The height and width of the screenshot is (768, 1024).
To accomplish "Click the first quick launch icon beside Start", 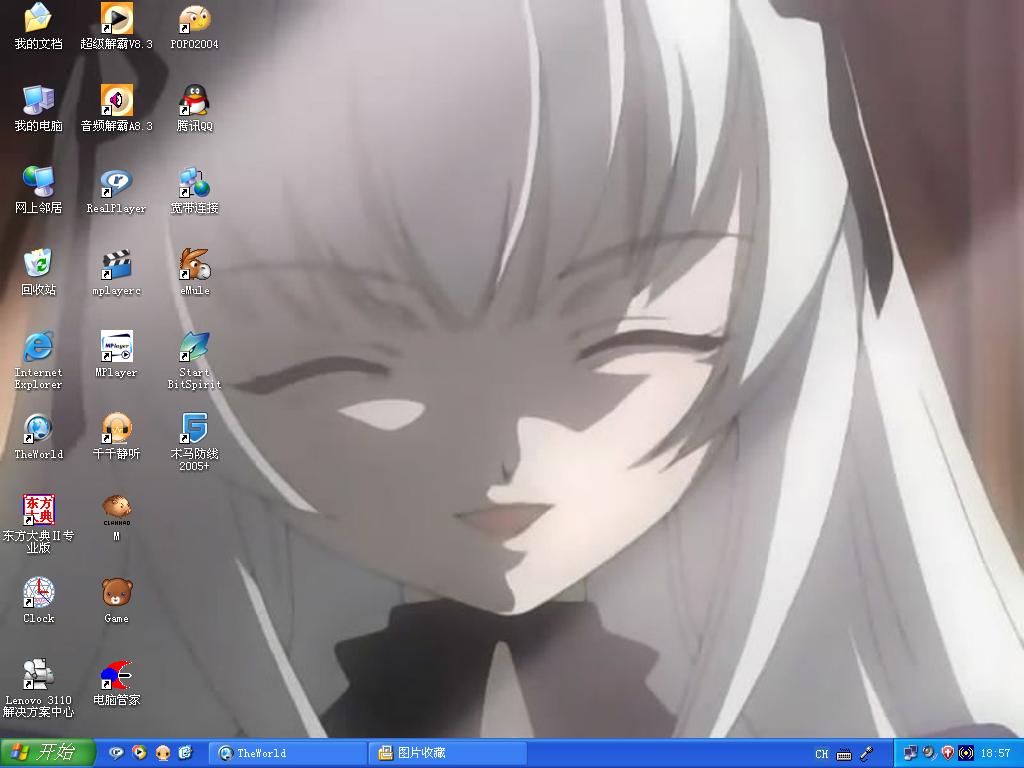I will pos(116,753).
